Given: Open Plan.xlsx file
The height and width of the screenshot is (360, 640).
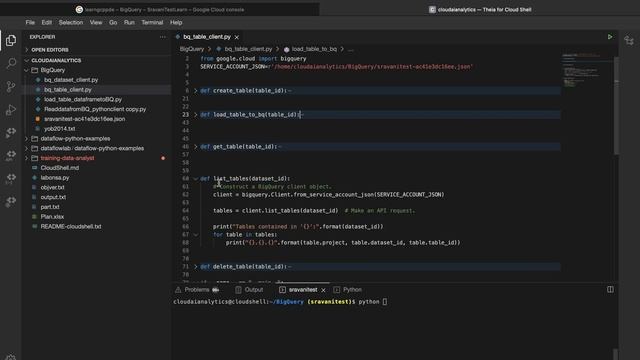Looking at the screenshot, I should [x=52, y=217].
